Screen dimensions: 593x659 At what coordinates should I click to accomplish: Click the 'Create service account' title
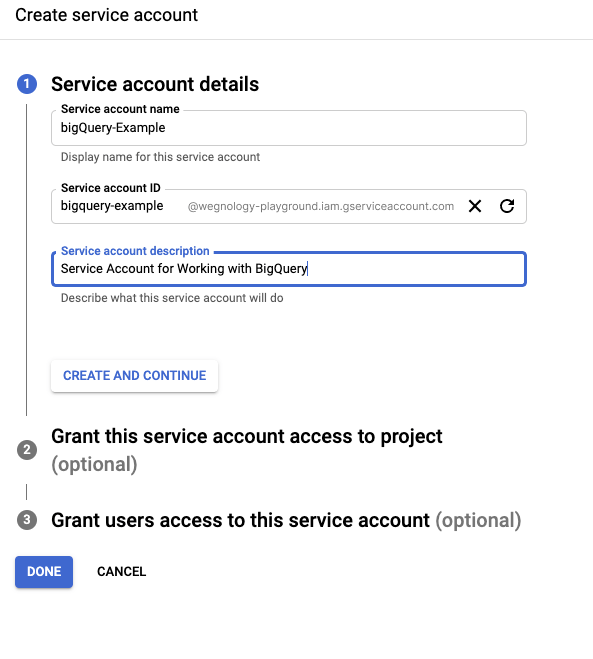tap(107, 15)
